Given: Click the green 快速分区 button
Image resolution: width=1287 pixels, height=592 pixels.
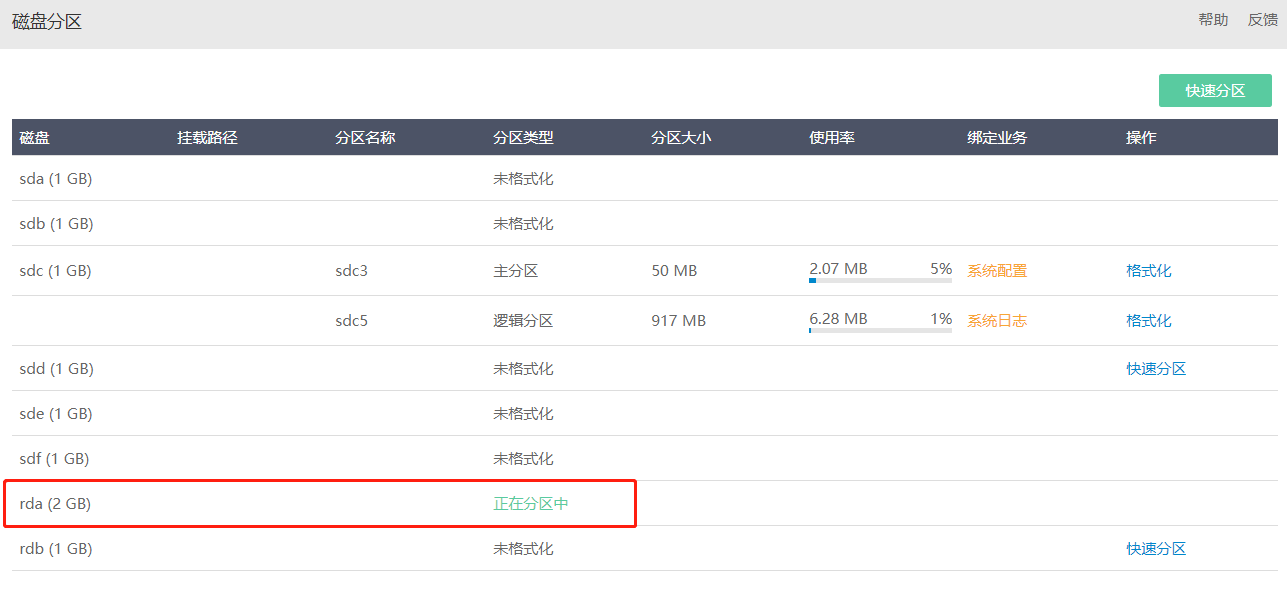Looking at the screenshot, I should (x=1215, y=90).
